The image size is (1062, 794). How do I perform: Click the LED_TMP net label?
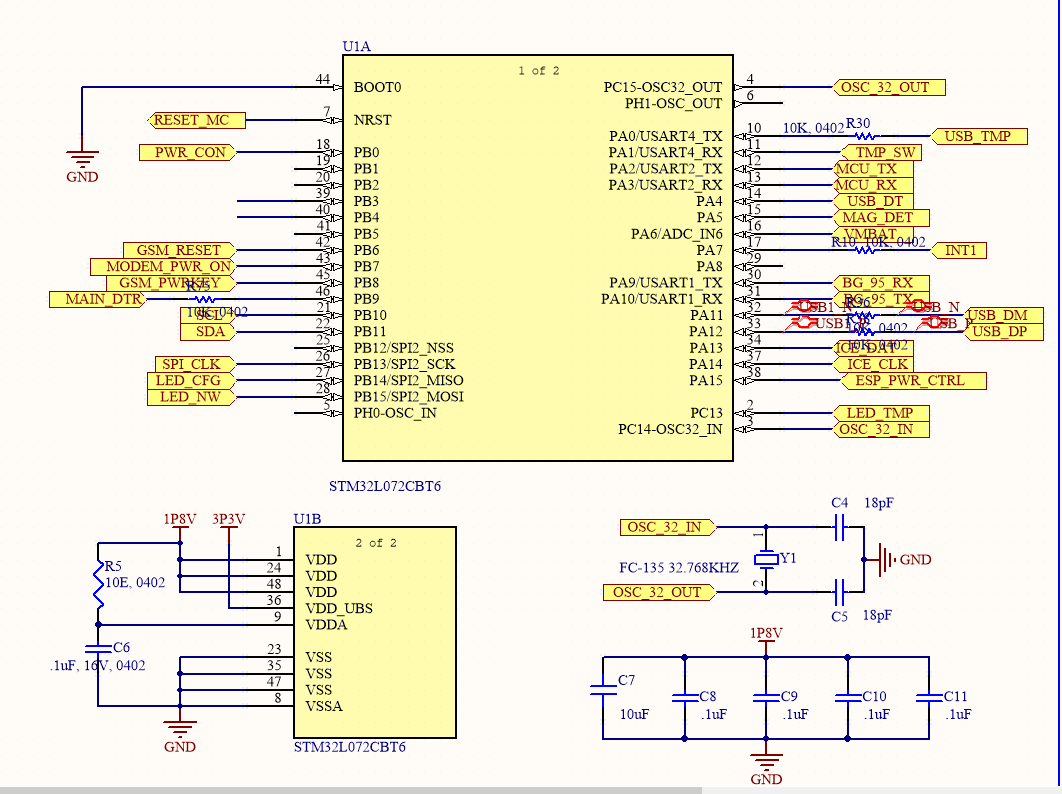point(880,413)
